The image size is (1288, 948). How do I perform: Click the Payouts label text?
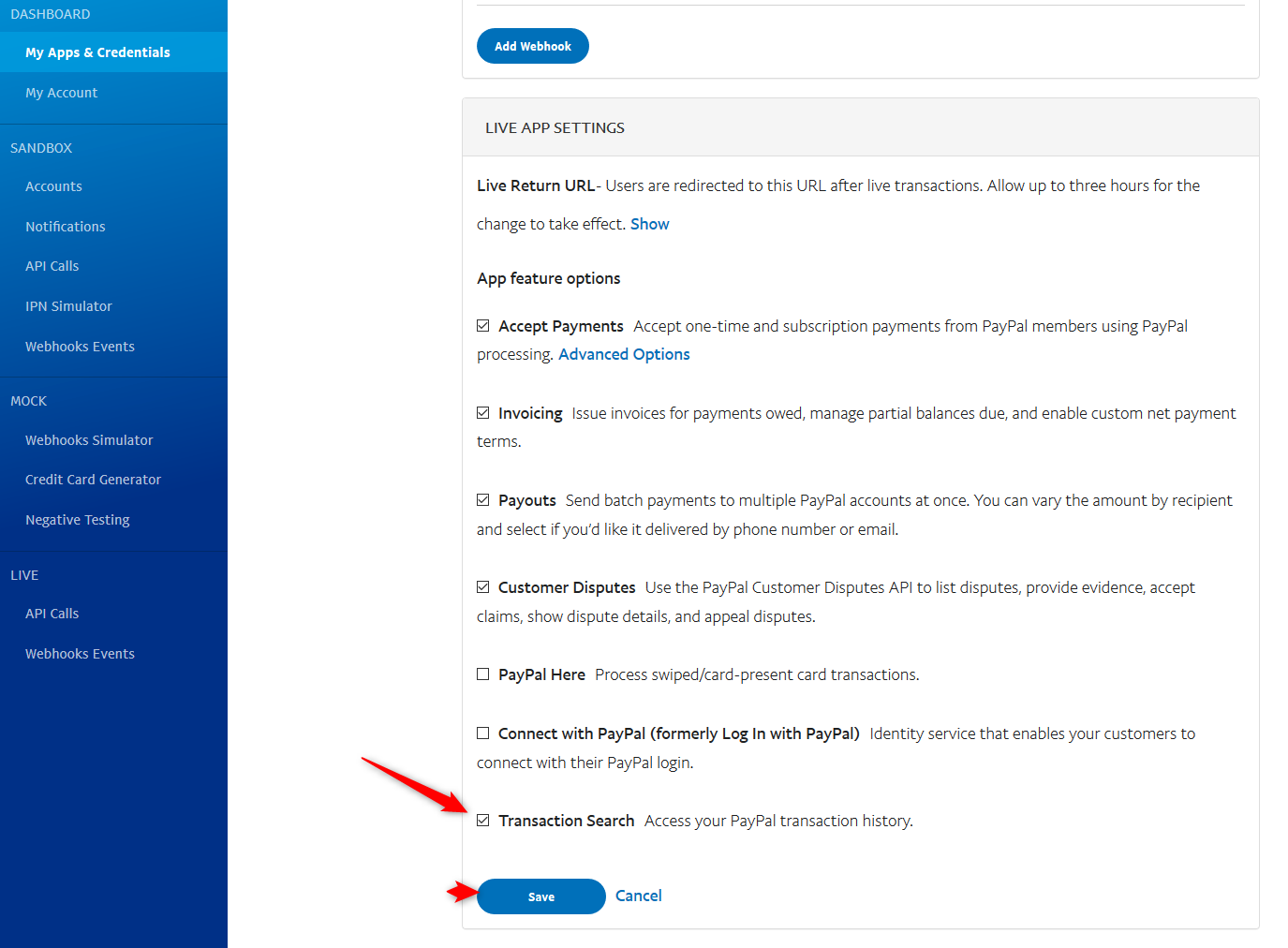coord(527,500)
